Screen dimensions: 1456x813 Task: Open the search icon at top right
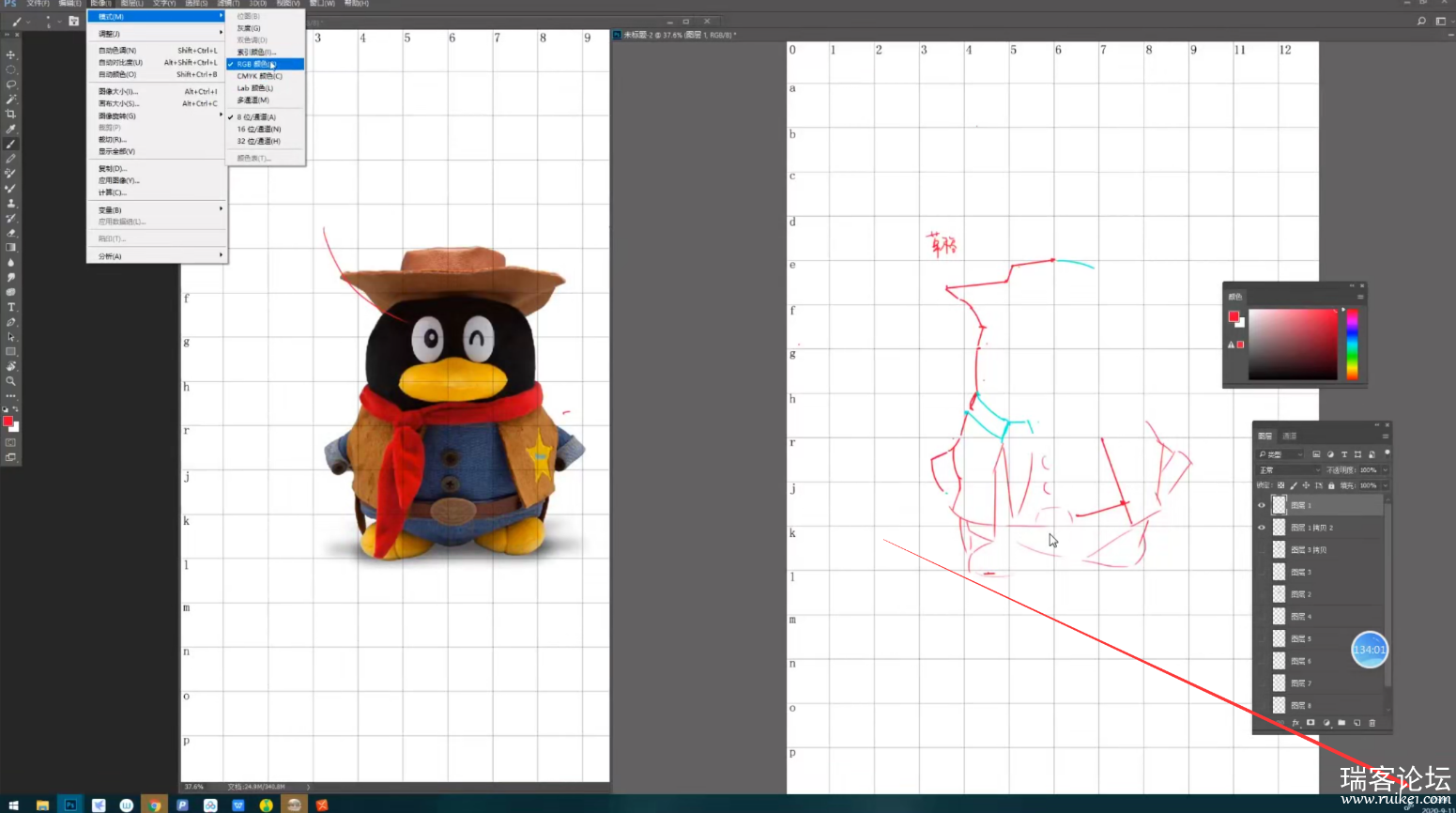pos(1421,21)
